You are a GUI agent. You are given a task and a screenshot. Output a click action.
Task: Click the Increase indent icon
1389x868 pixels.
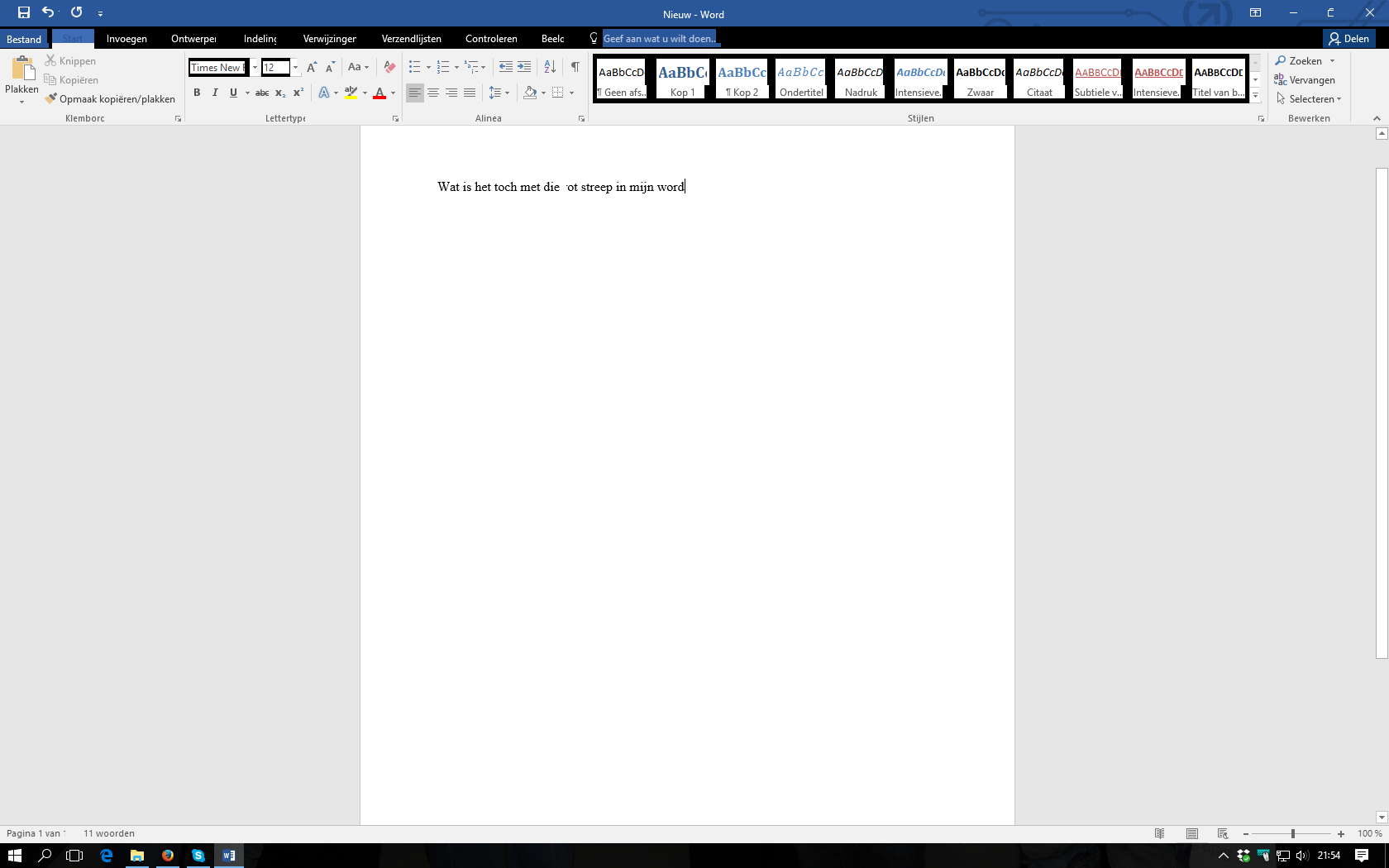pyautogui.click(x=524, y=67)
